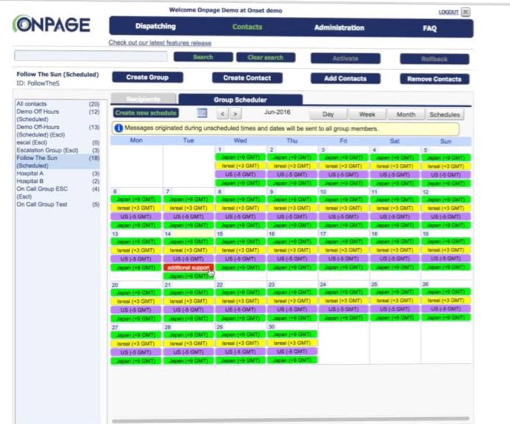Open the FAQ menu
Image resolution: width=510 pixels, height=424 pixels.
pyautogui.click(x=430, y=28)
